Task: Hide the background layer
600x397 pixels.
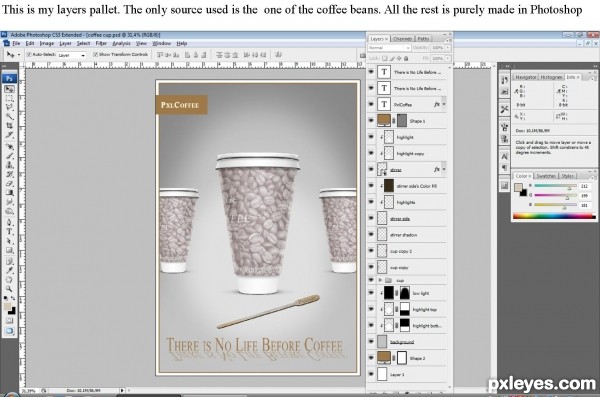Action: pyautogui.click(x=371, y=341)
